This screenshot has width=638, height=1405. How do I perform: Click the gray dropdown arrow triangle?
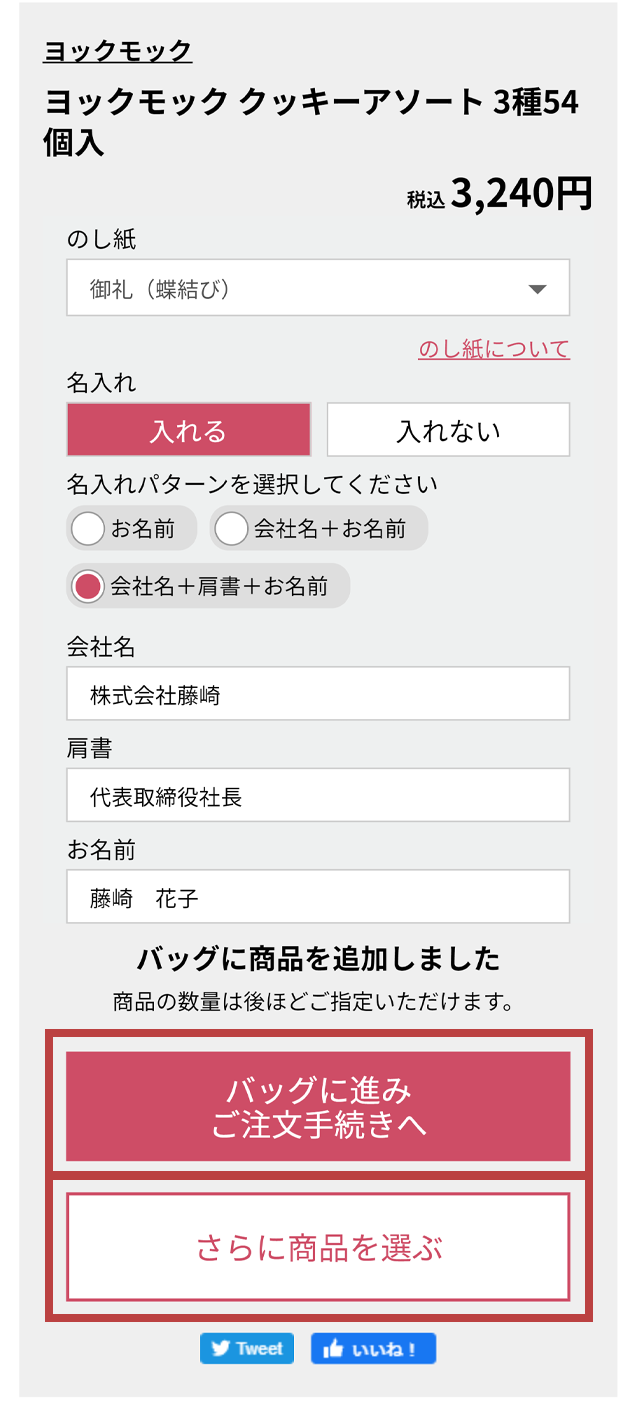[537, 290]
